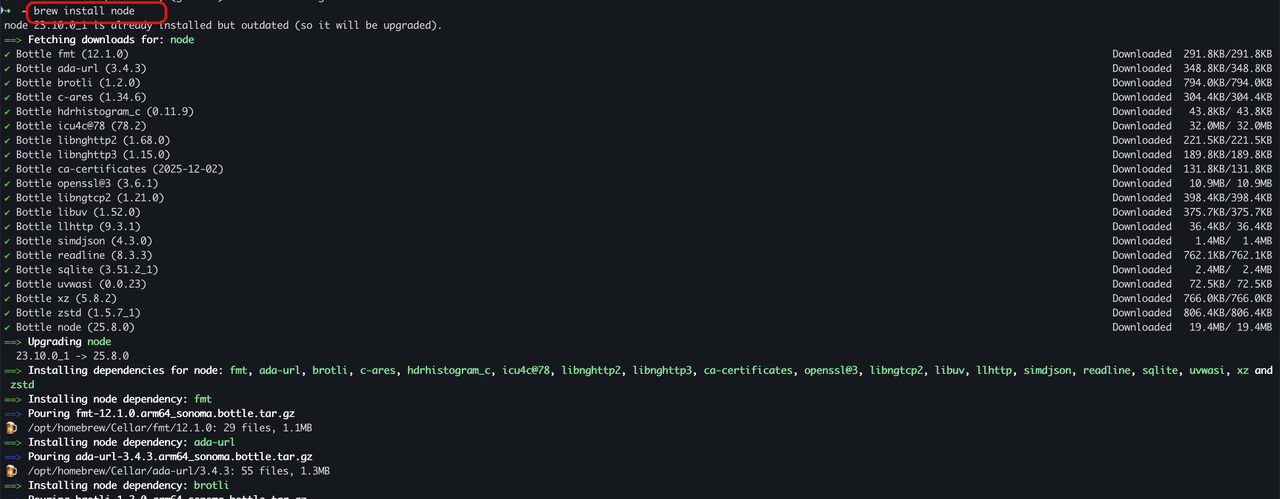Click the 19.4MB download status for node
This screenshot has width=1280, height=499.
[x=1192, y=327]
